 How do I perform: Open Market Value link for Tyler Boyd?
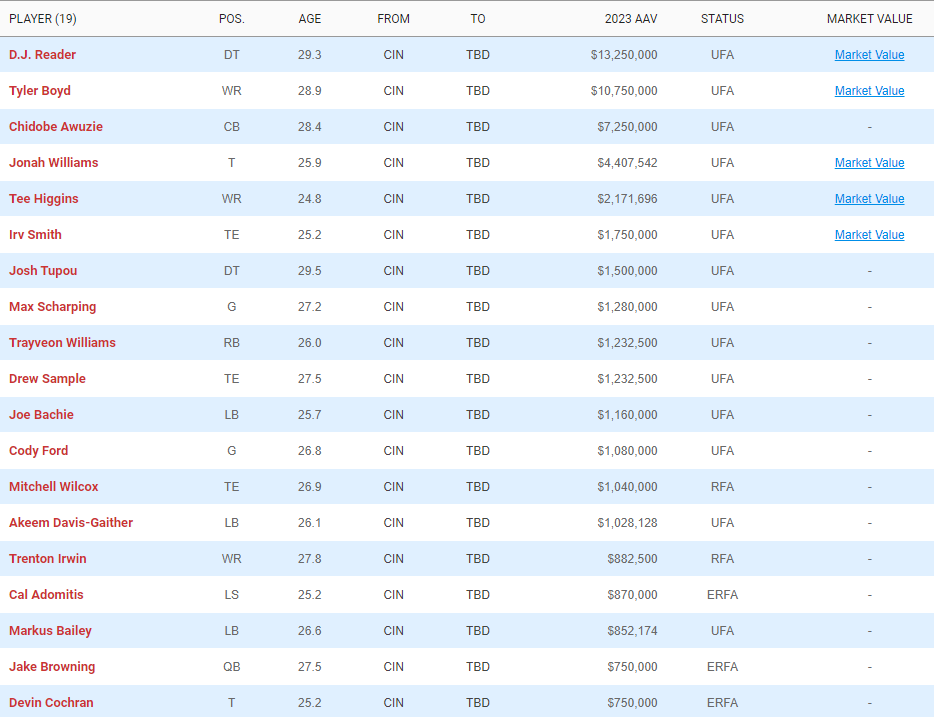(x=869, y=91)
